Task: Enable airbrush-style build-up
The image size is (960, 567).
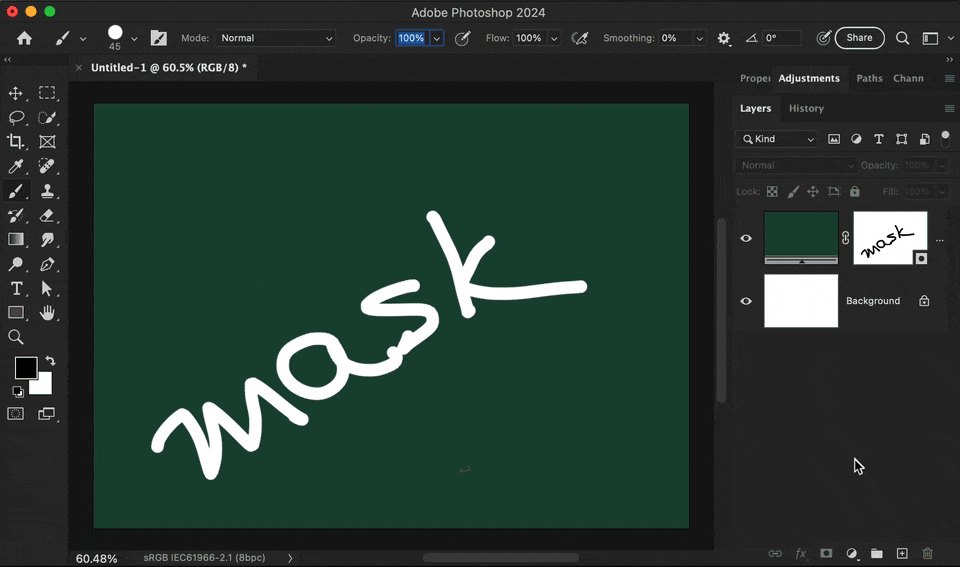Action: pos(579,38)
